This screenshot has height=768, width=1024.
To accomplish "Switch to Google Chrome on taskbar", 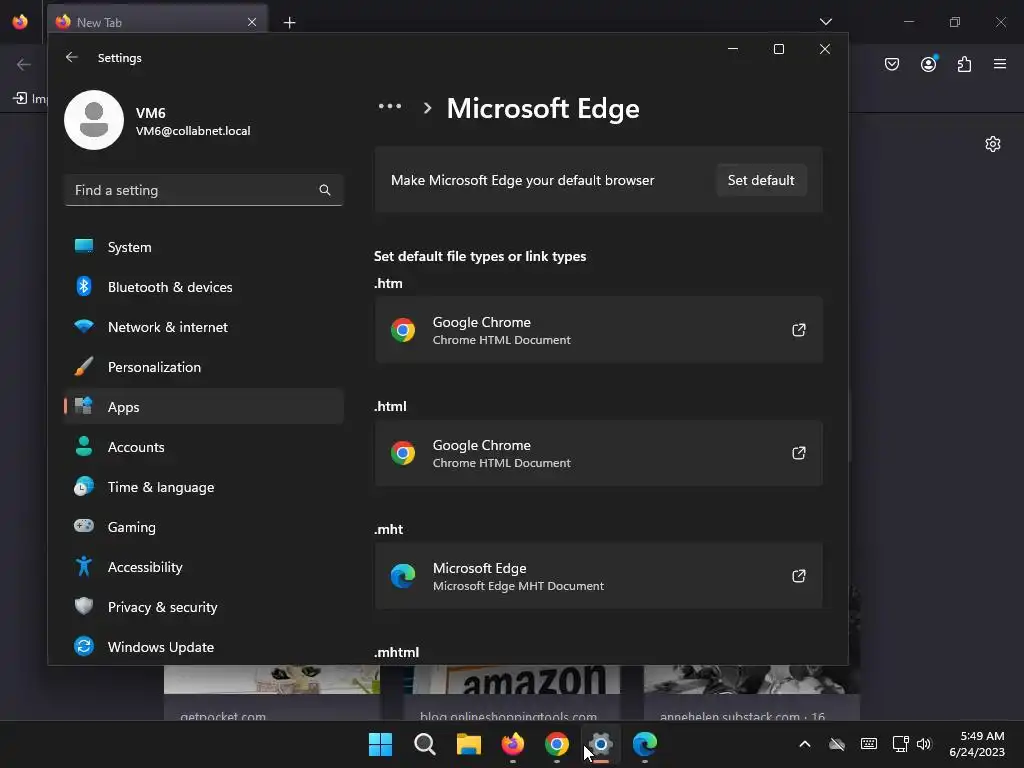I will [556, 744].
